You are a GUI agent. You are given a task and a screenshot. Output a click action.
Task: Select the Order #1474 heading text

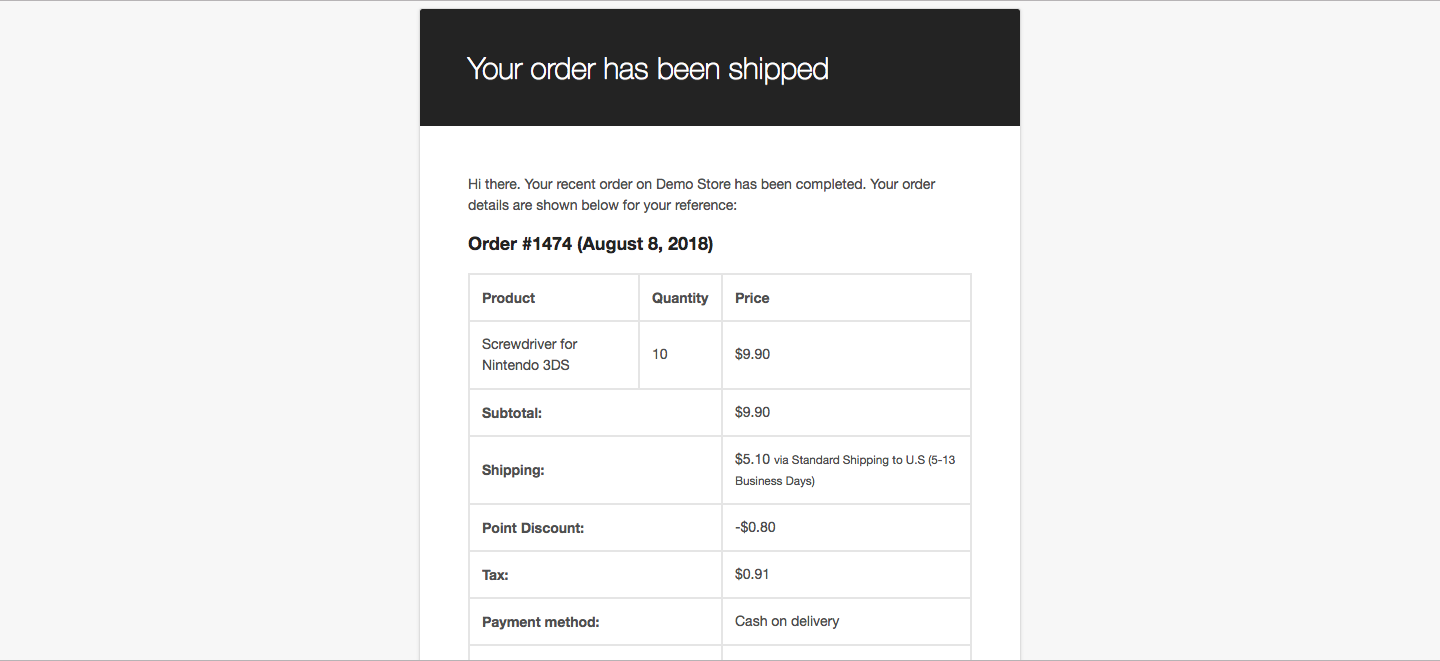coord(590,244)
